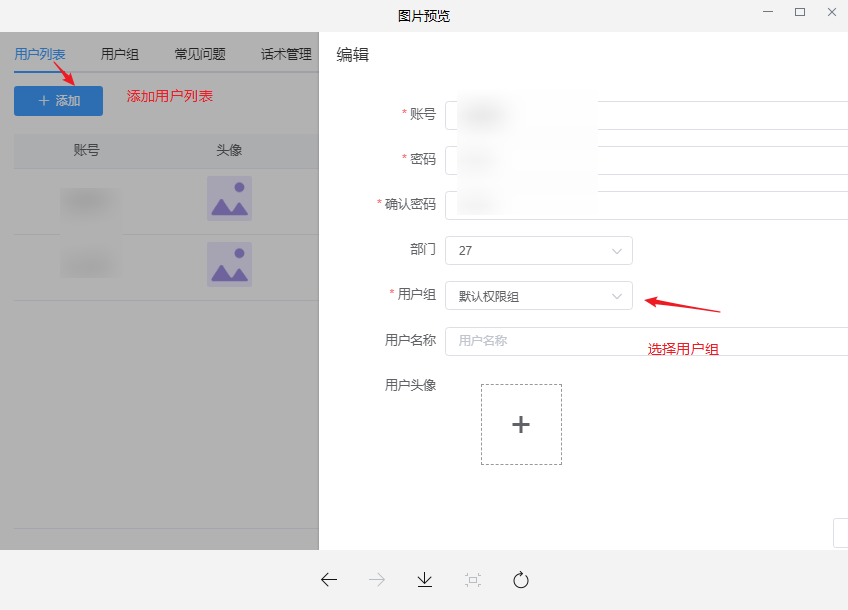The width and height of the screenshot is (848, 610).
Task: Open the 用户组 dropdown showing 默认权限组
Action: pos(538,295)
